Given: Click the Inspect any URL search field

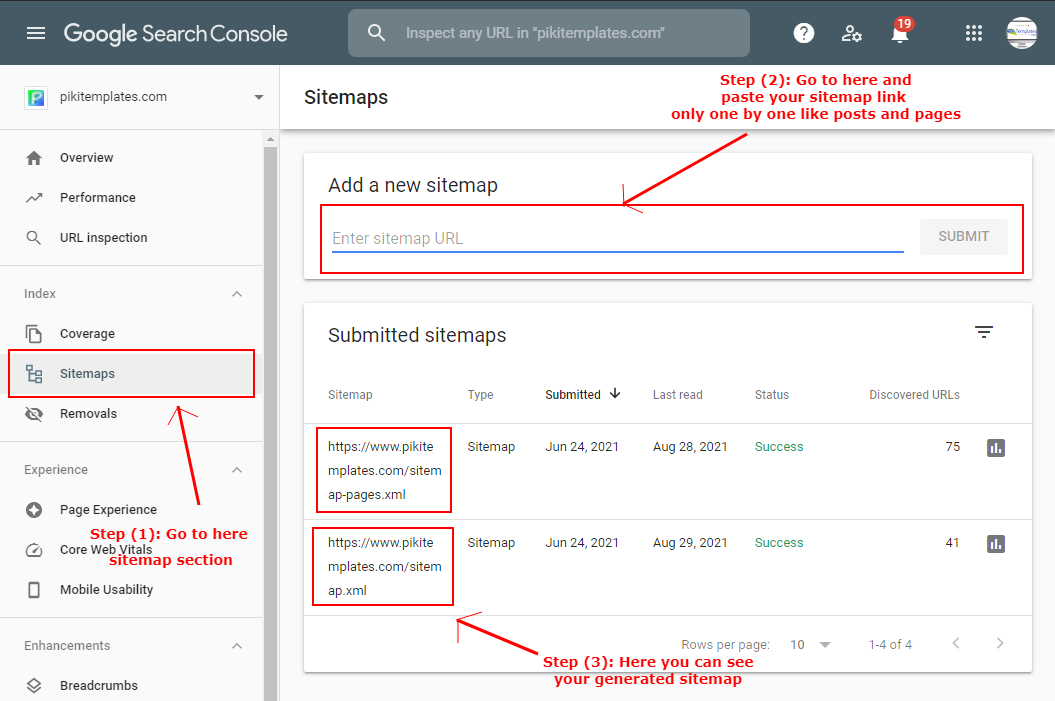Looking at the screenshot, I should [548, 33].
